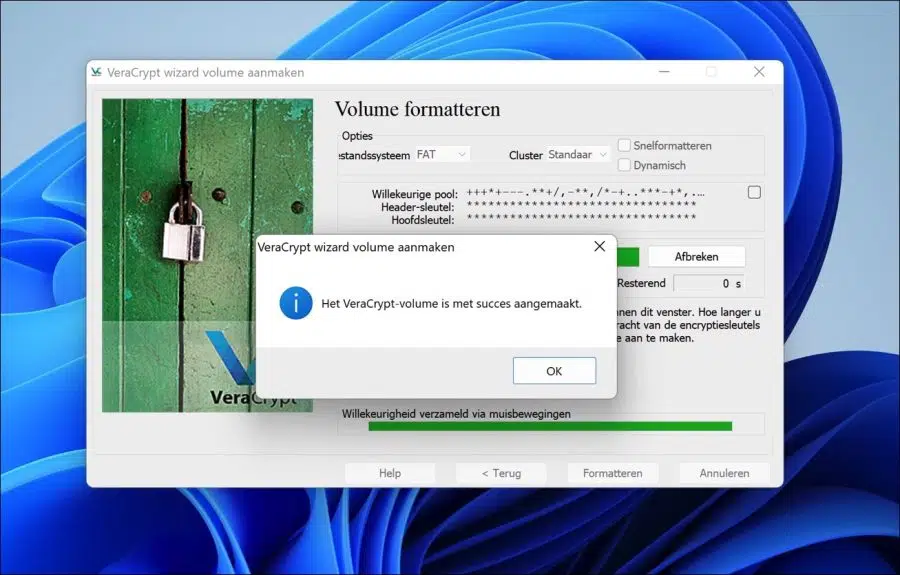The width and height of the screenshot is (900, 575).
Task: Click the Header-sleutel asterisk value
Action: pos(581,205)
